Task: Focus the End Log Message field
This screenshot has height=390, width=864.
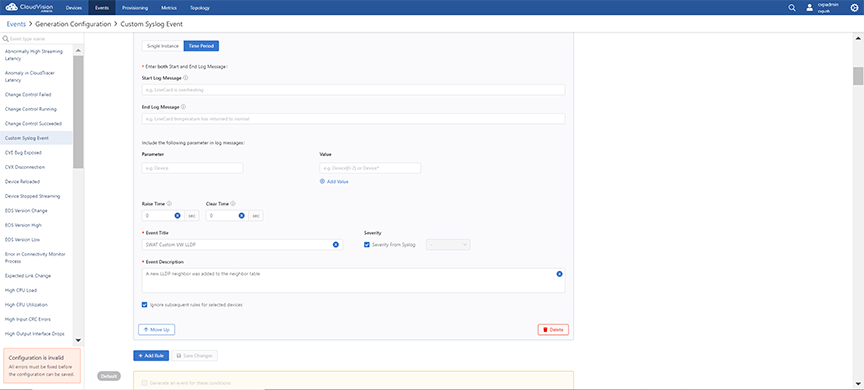Action: tap(353, 118)
